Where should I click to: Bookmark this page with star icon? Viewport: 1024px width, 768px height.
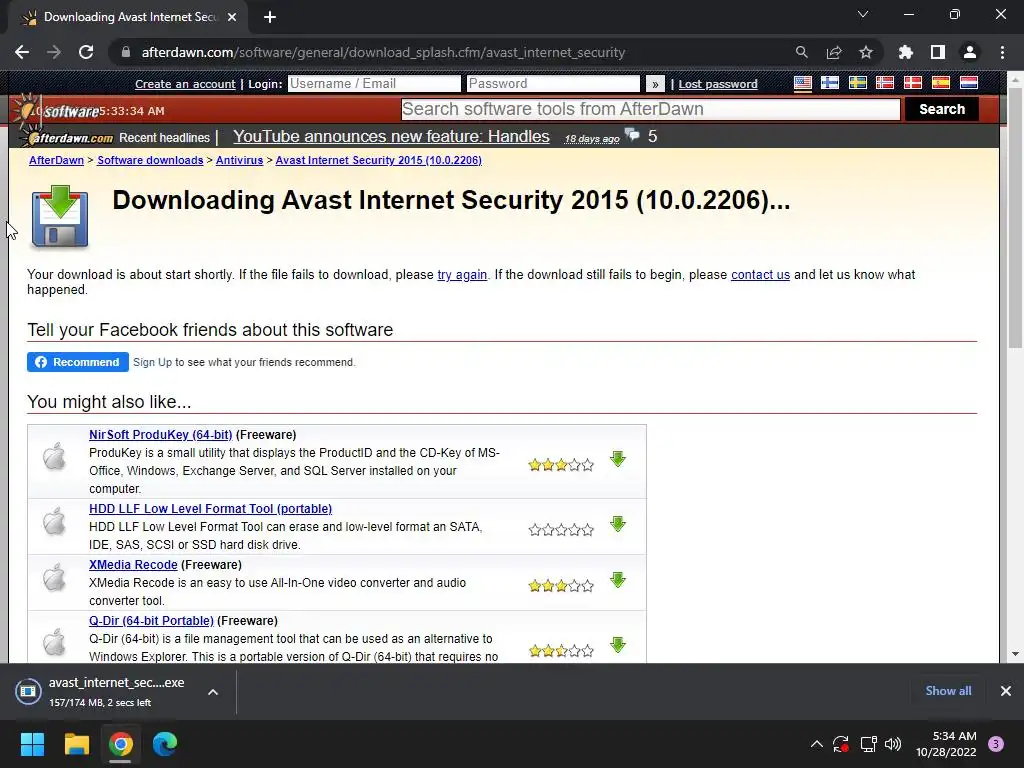866,52
